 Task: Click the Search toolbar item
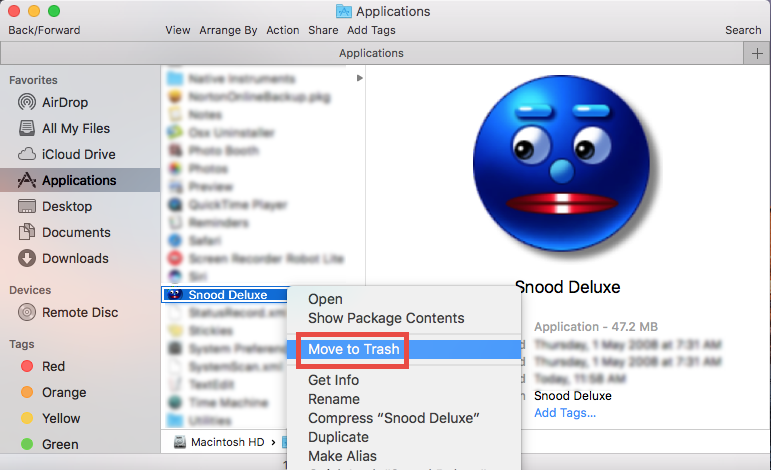click(x=743, y=30)
